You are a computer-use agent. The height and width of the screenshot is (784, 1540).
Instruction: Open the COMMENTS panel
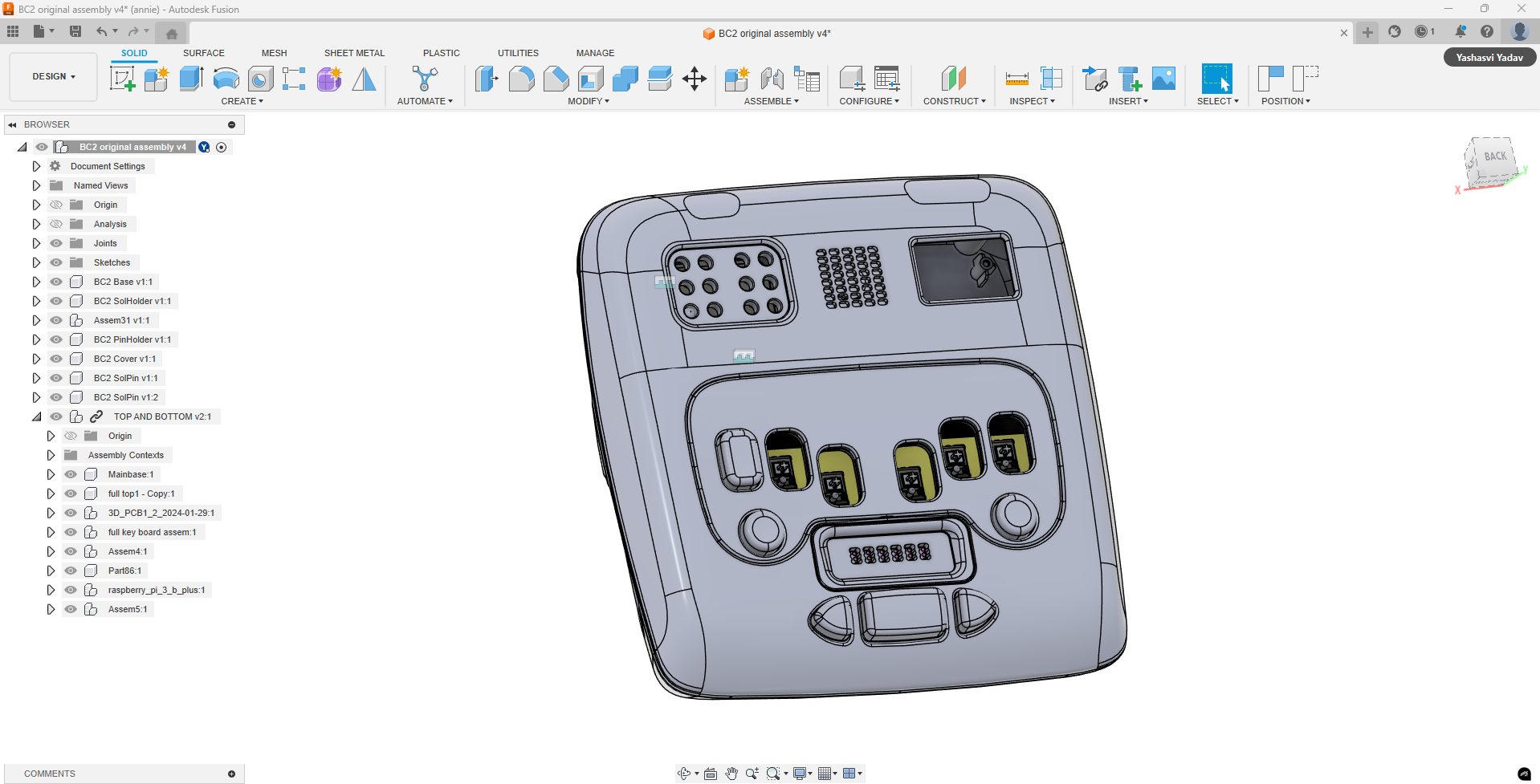click(x=48, y=773)
